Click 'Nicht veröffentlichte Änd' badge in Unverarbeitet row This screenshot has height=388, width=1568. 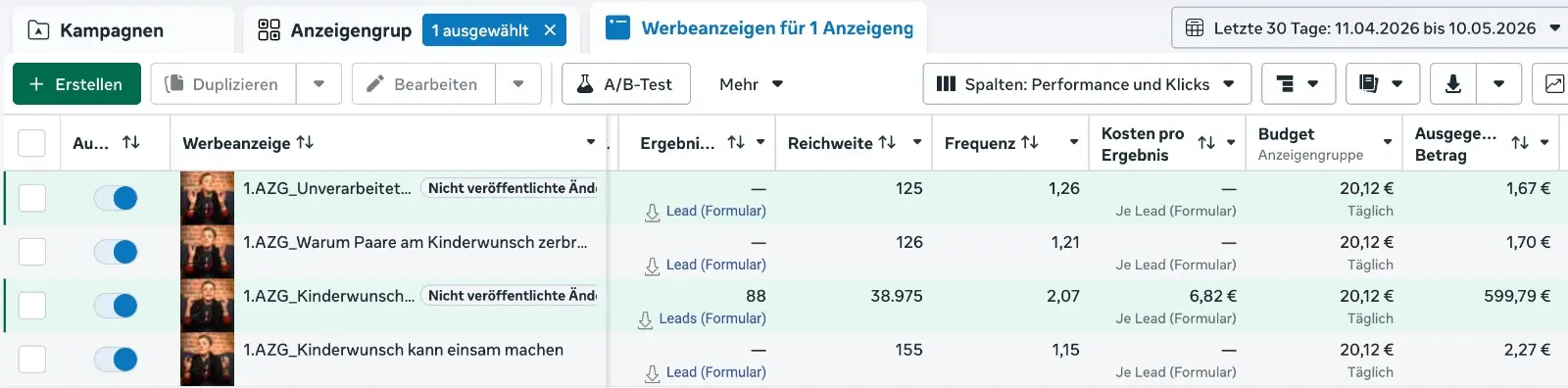pyautogui.click(x=510, y=188)
